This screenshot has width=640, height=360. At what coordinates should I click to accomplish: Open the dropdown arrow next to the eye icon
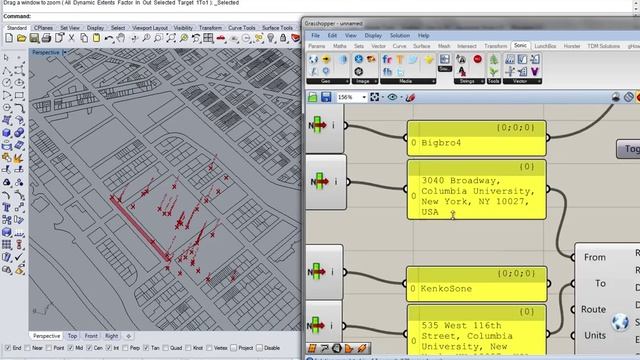tap(401, 97)
